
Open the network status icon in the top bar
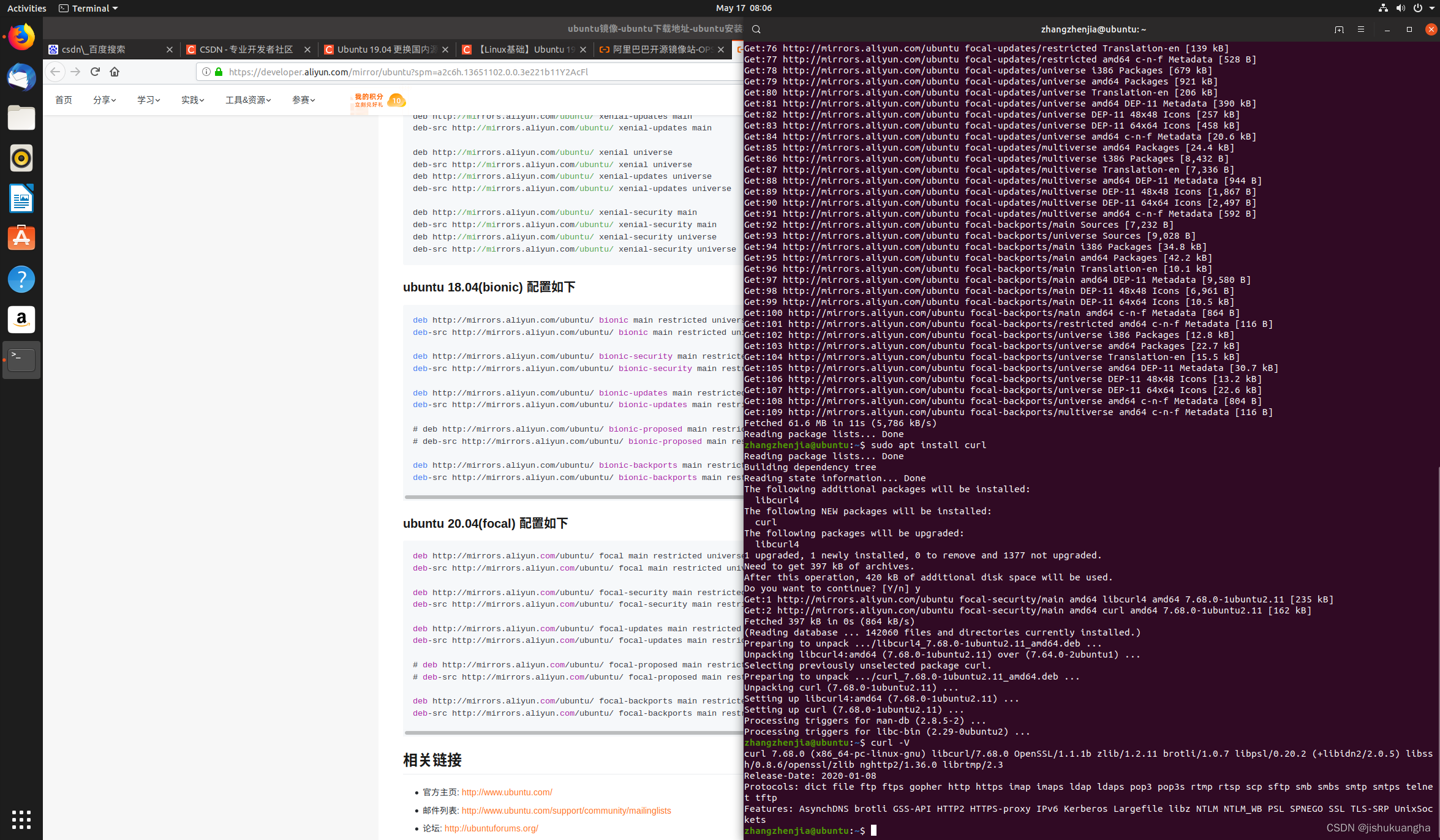pyautogui.click(x=1383, y=8)
